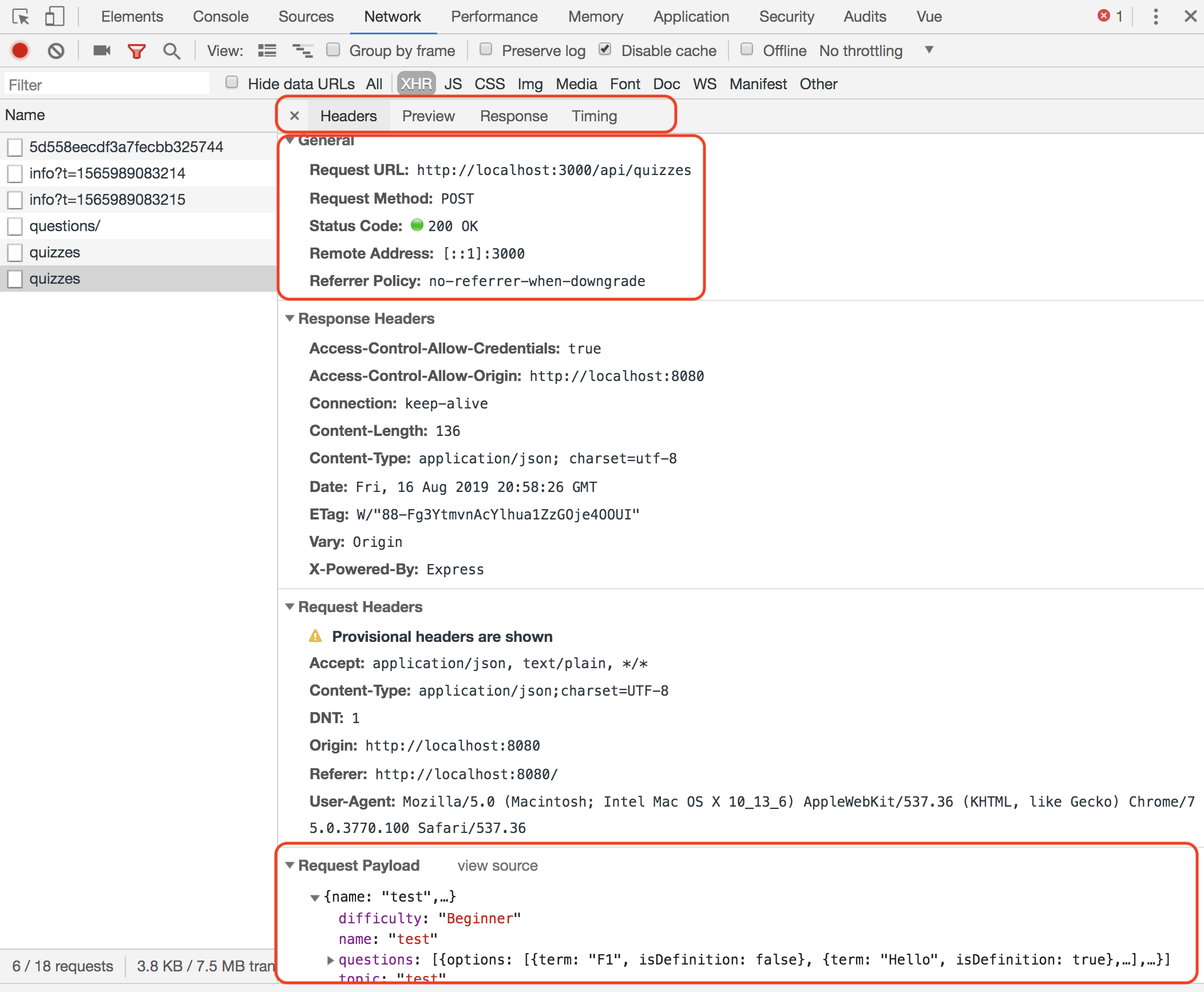Open the Memory tab
The height and width of the screenshot is (992, 1204).
click(x=596, y=17)
